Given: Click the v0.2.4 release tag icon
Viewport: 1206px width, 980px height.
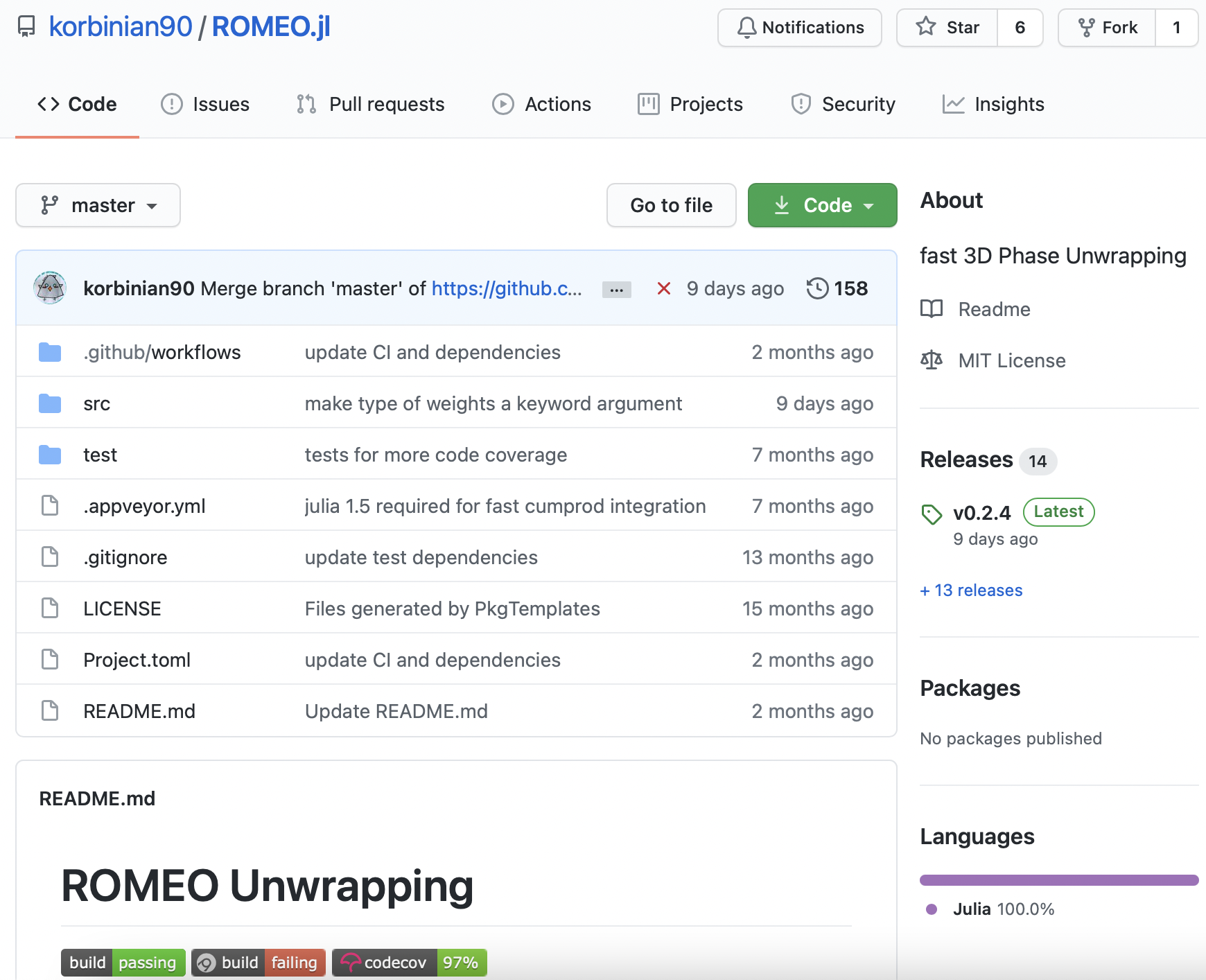Looking at the screenshot, I should click(932, 514).
